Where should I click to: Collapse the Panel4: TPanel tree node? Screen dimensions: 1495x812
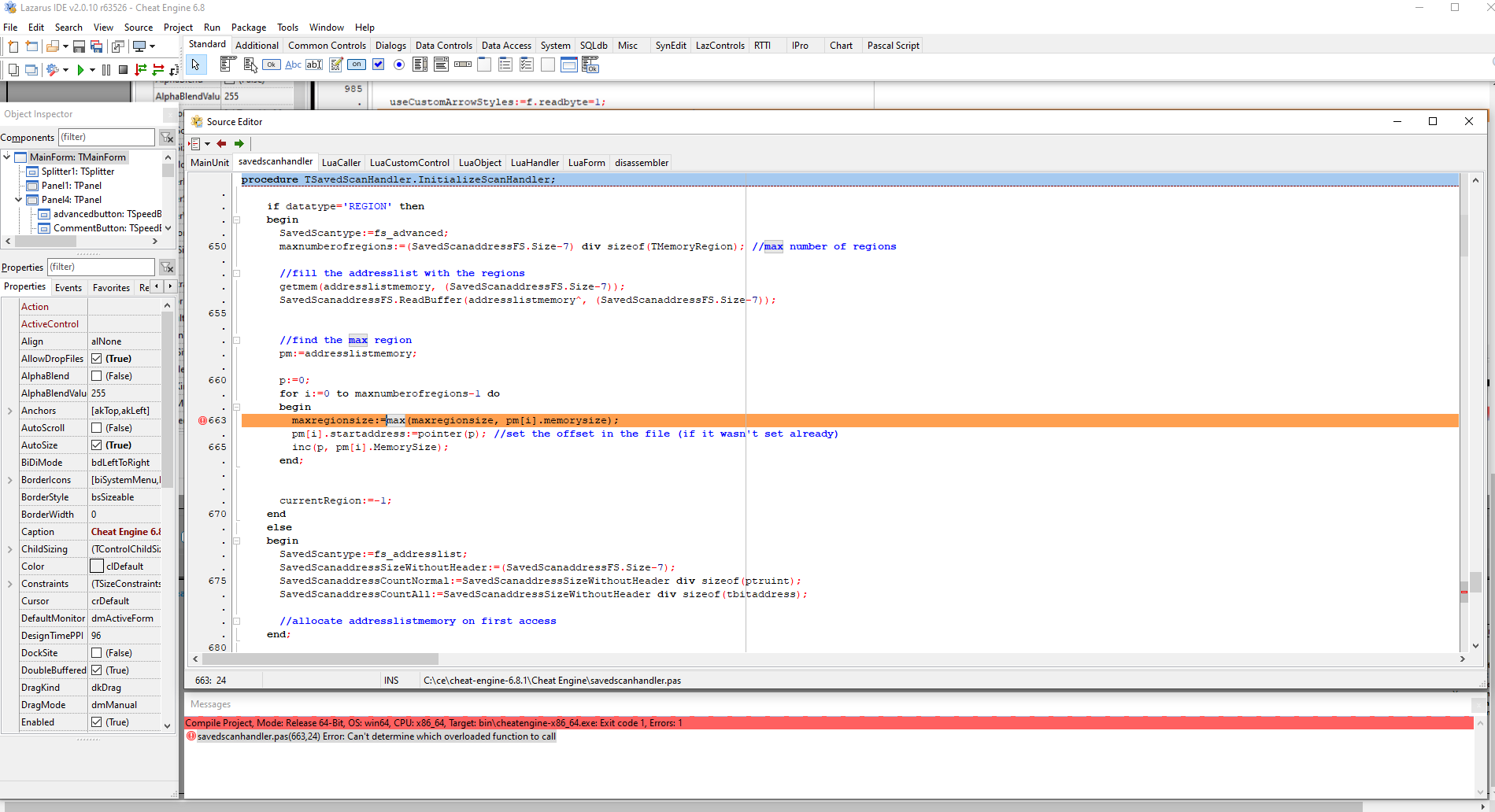pos(18,200)
